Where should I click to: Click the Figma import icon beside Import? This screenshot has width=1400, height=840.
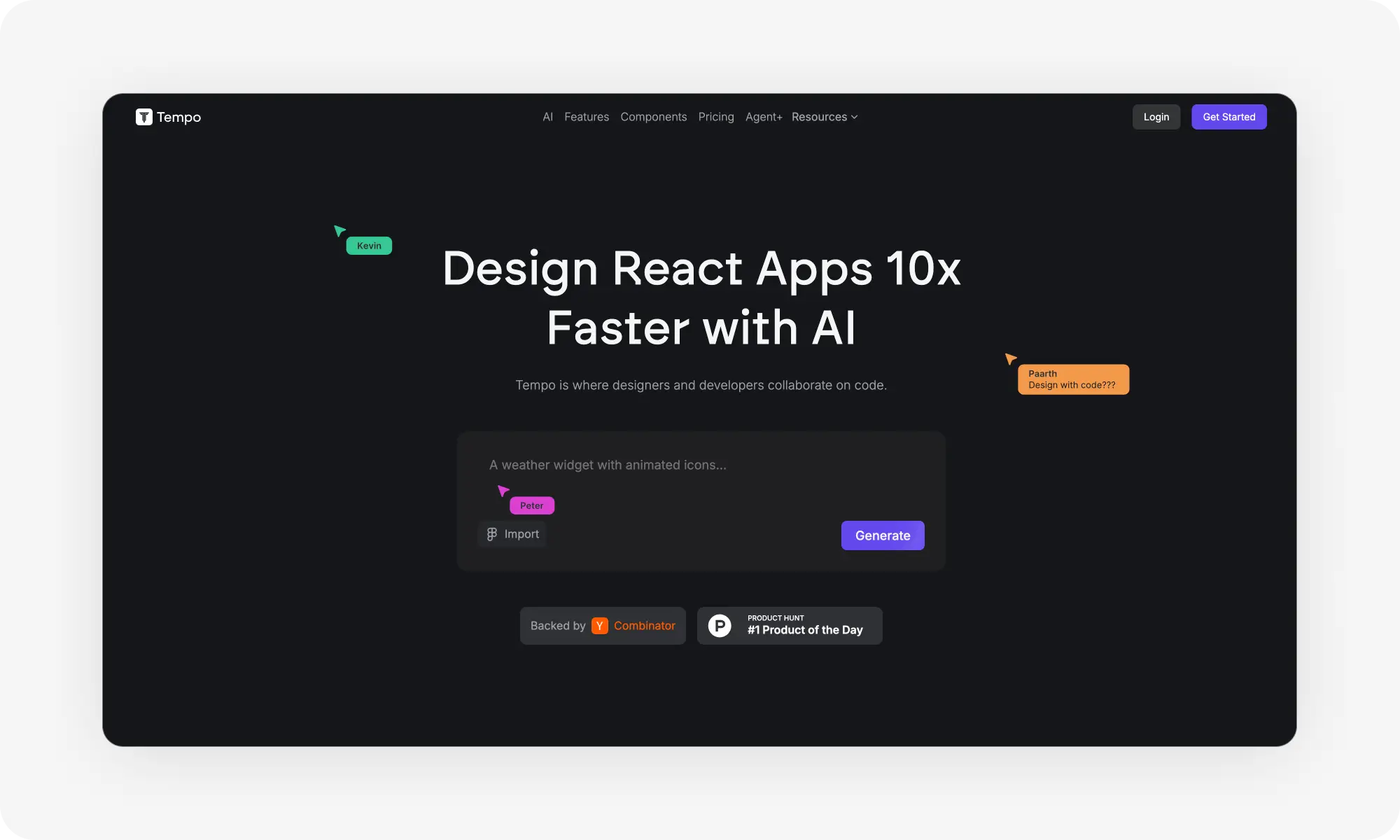click(x=492, y=533)
